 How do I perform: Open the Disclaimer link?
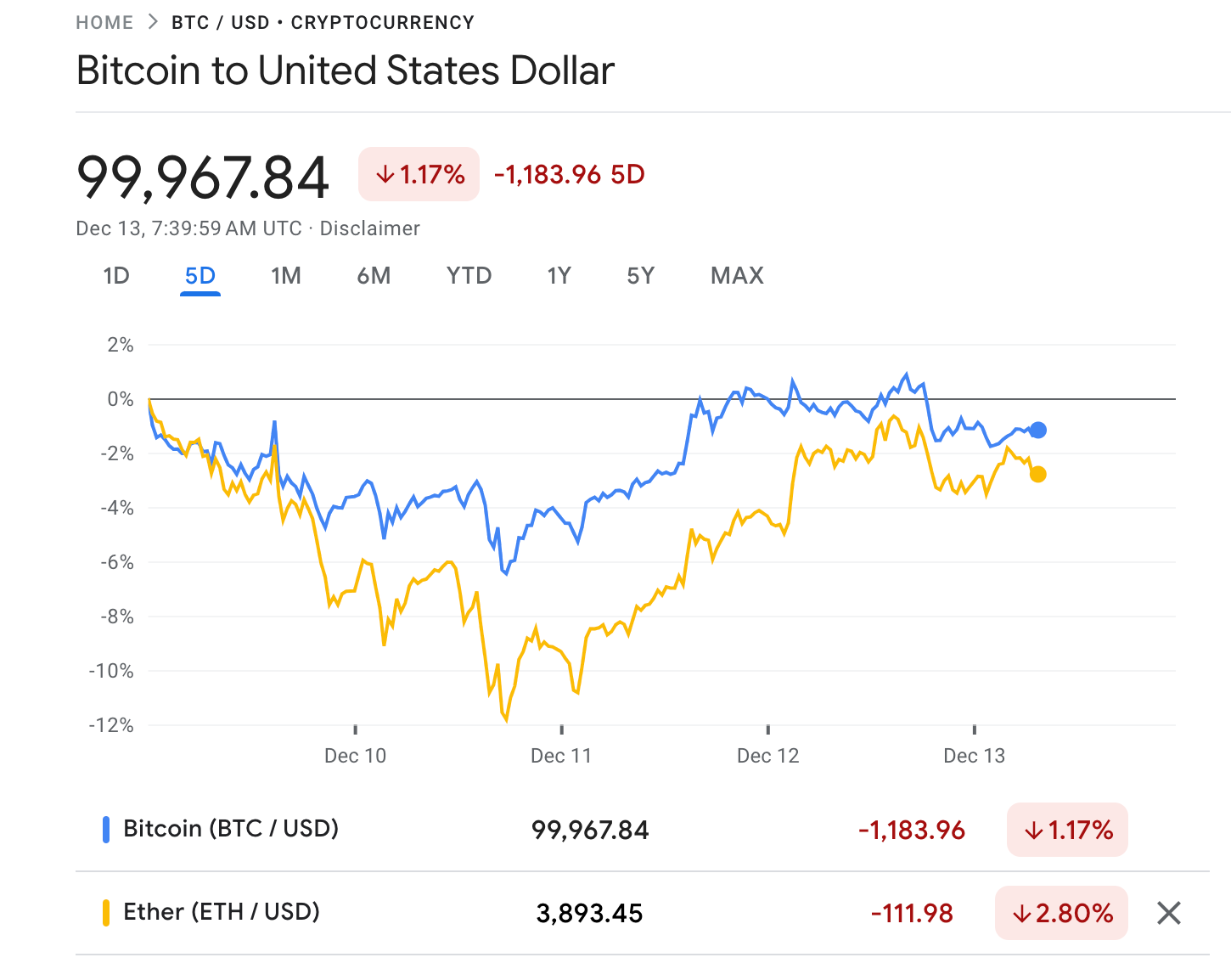point(369,228)
